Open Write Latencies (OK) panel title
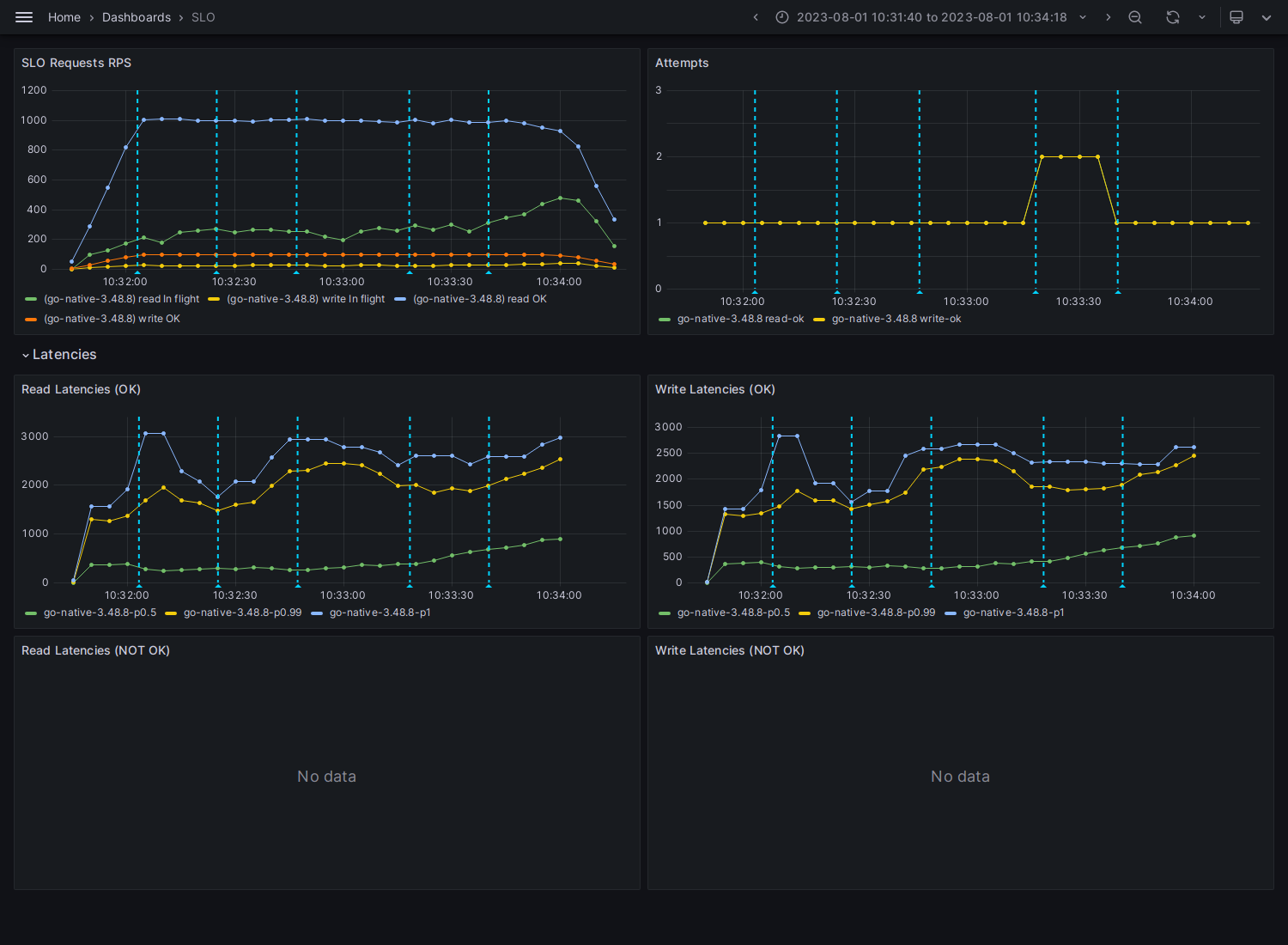The height and width of the screenshot is (945, 1288). [715, 389]
